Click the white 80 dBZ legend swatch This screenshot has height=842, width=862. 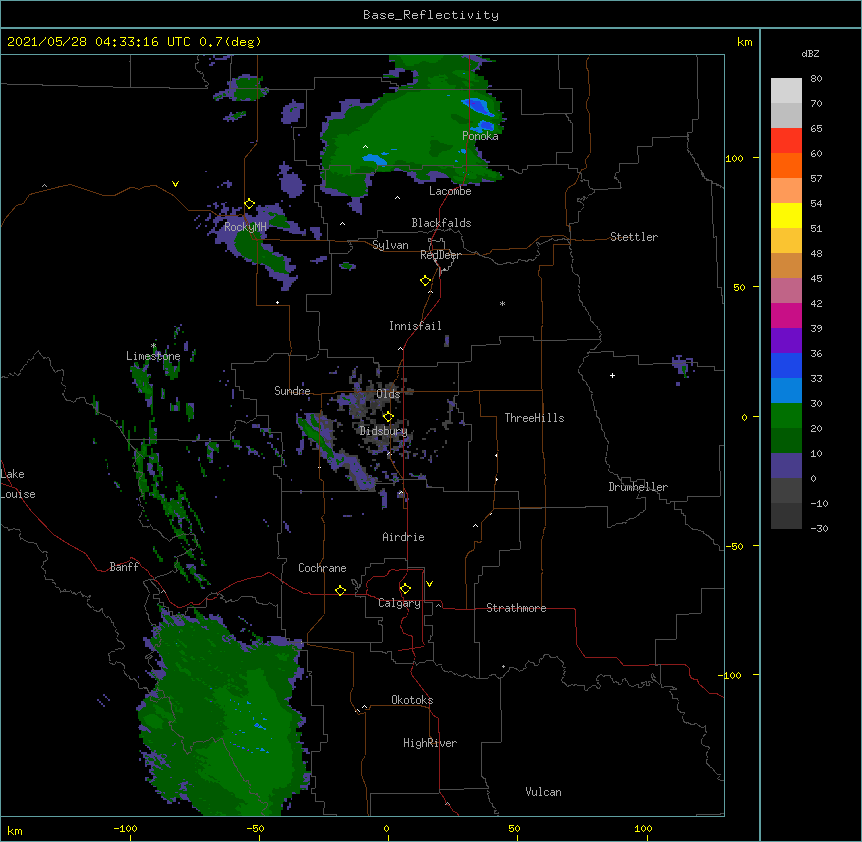[786, 90]
